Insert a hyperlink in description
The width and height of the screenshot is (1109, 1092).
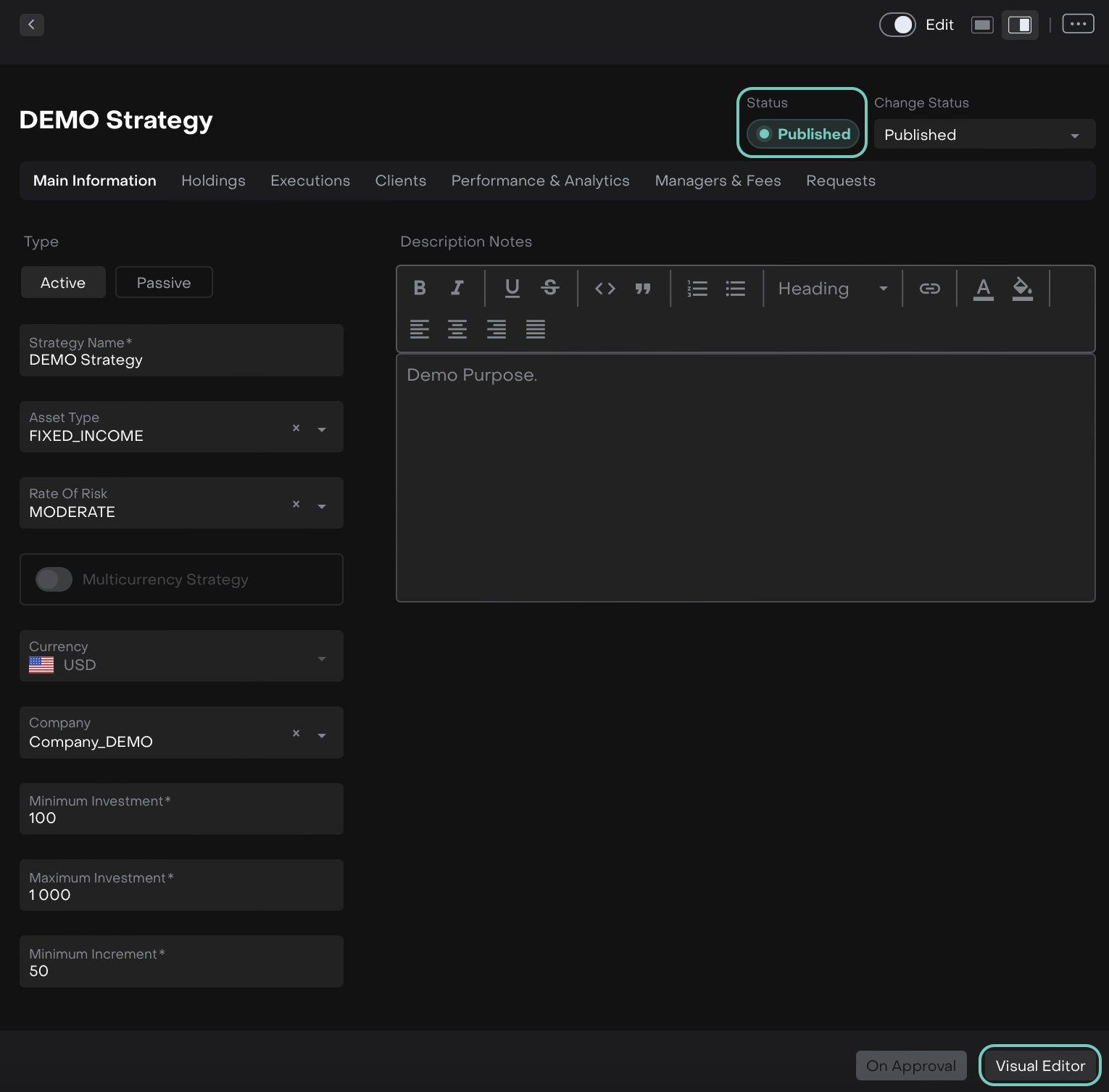click(929, 288)
